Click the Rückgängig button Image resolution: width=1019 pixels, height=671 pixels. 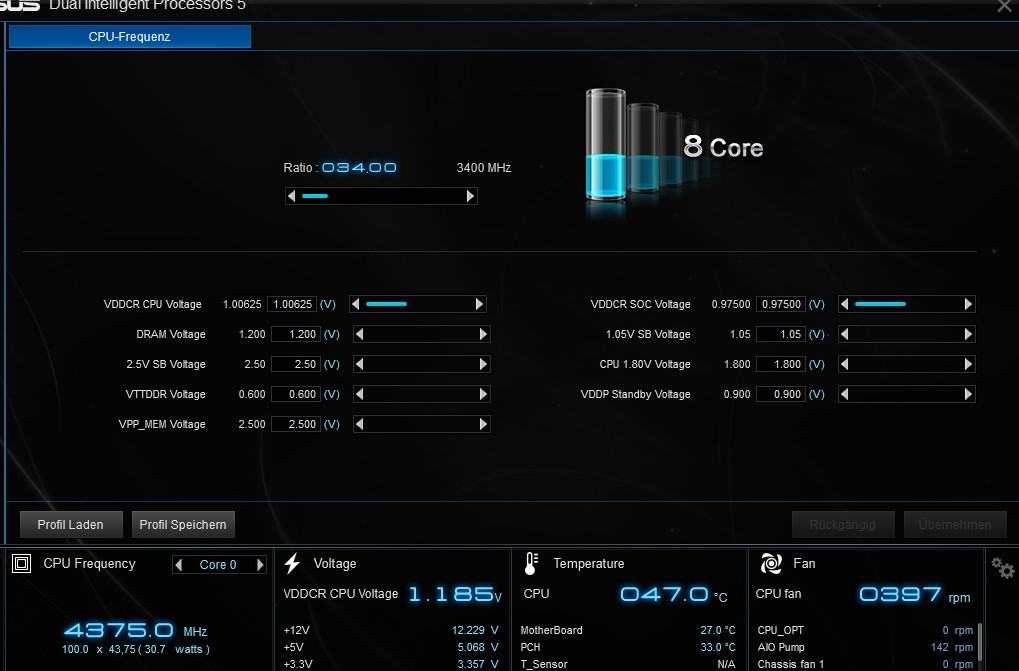(x=843, y=524)
